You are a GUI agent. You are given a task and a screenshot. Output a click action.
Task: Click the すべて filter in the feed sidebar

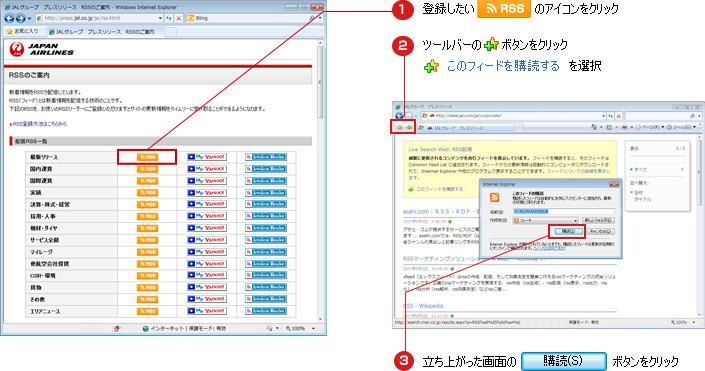pos(641,170)
